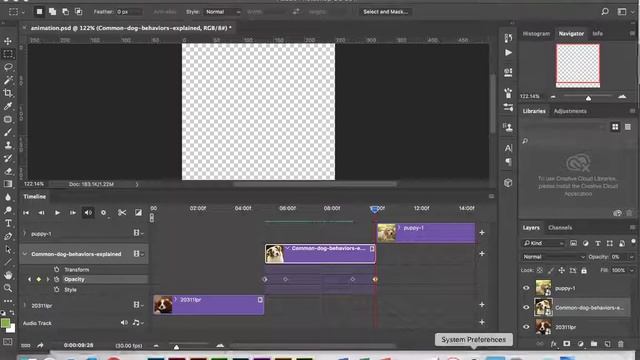Click the add layer mask icon
The width and height of the screenshot is (640, 360).
(567, 344)
